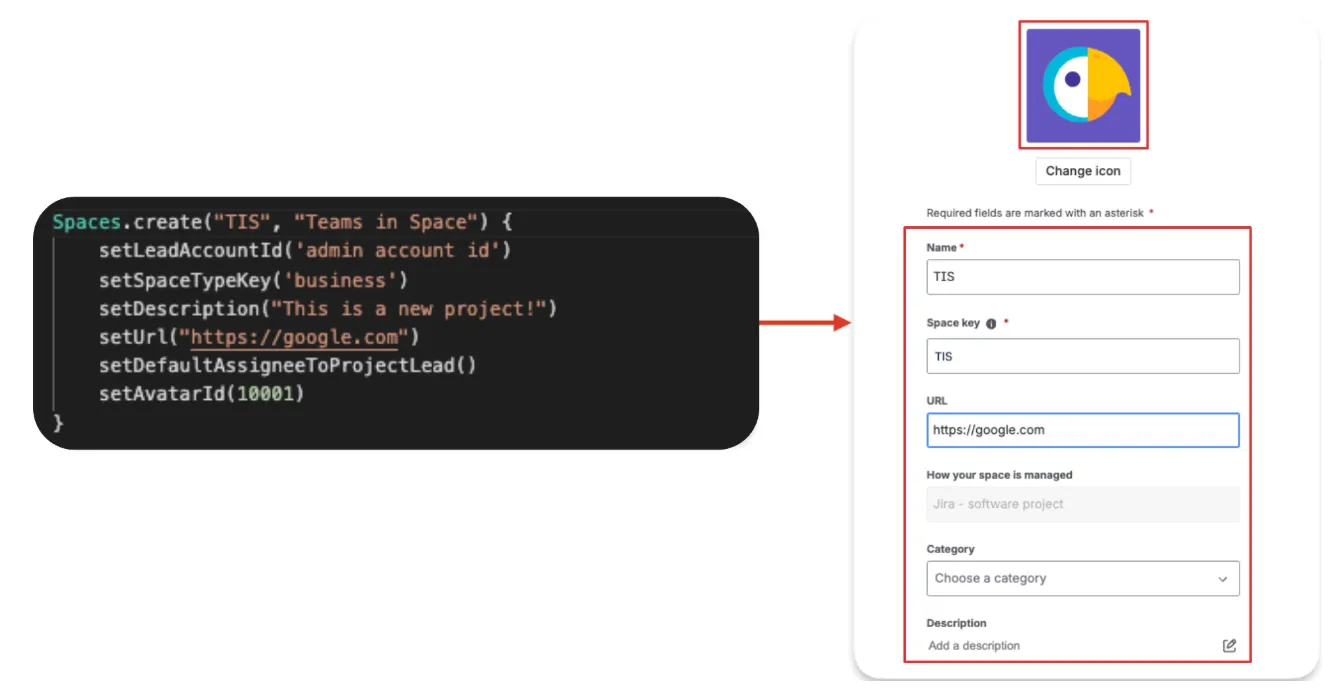The width and height of the screenshot is (1331, 690).
Task: Click the Description field label
Action: (x=956, y=623)
